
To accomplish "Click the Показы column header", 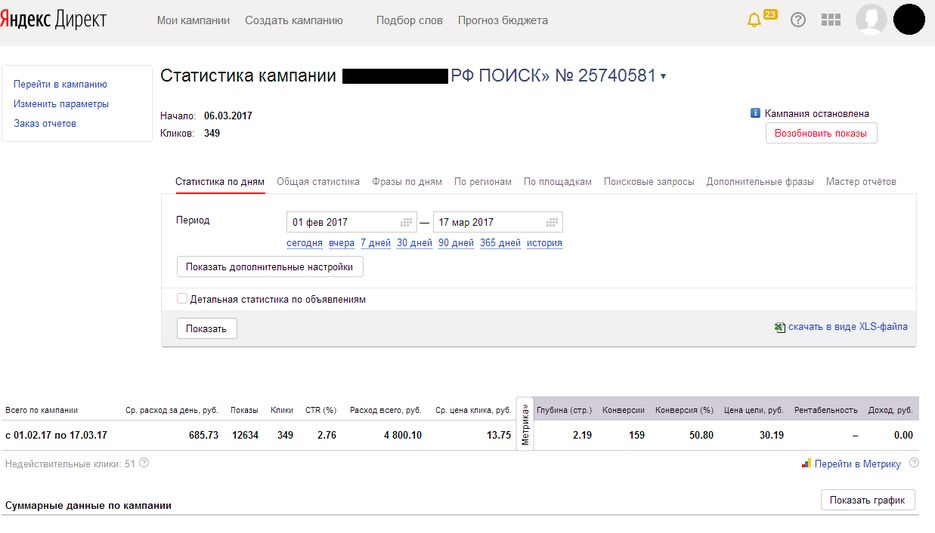I will [x=244, y=410].
